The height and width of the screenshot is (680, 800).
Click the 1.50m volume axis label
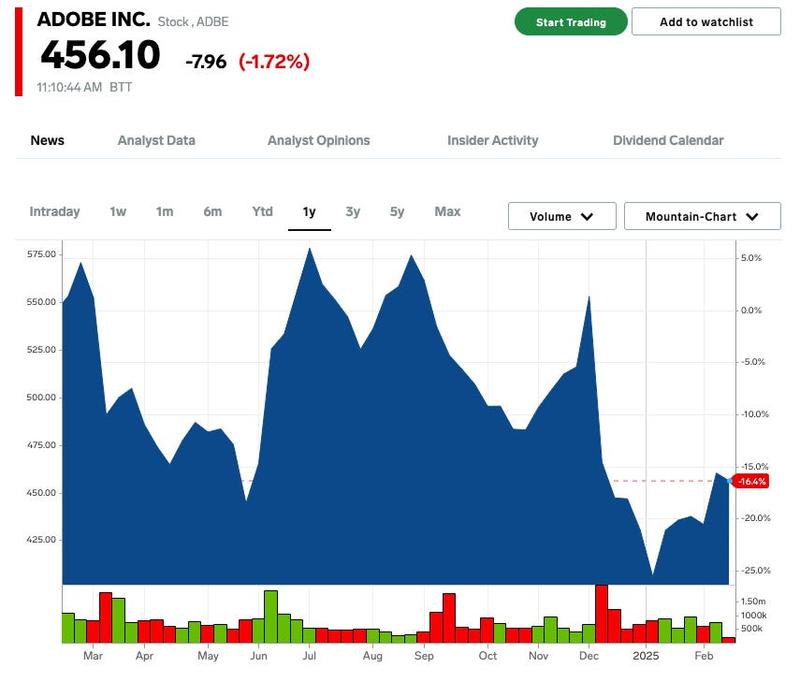(753, 601)
